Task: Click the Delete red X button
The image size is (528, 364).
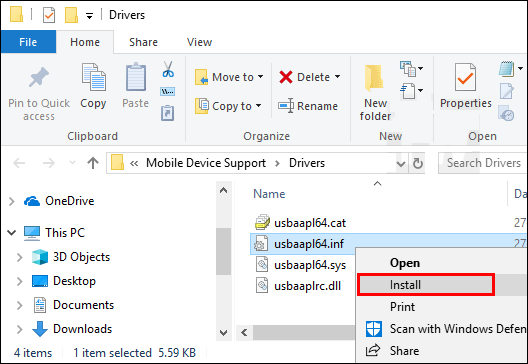Action: pyautogui.click(x=304, y=77)
